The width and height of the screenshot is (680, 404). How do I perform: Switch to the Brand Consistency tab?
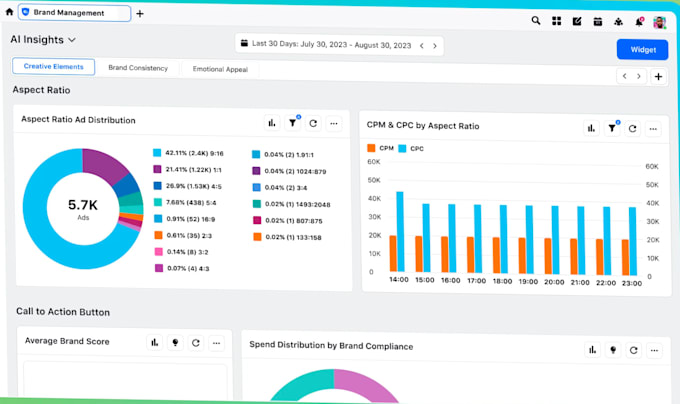pos(138,68)
